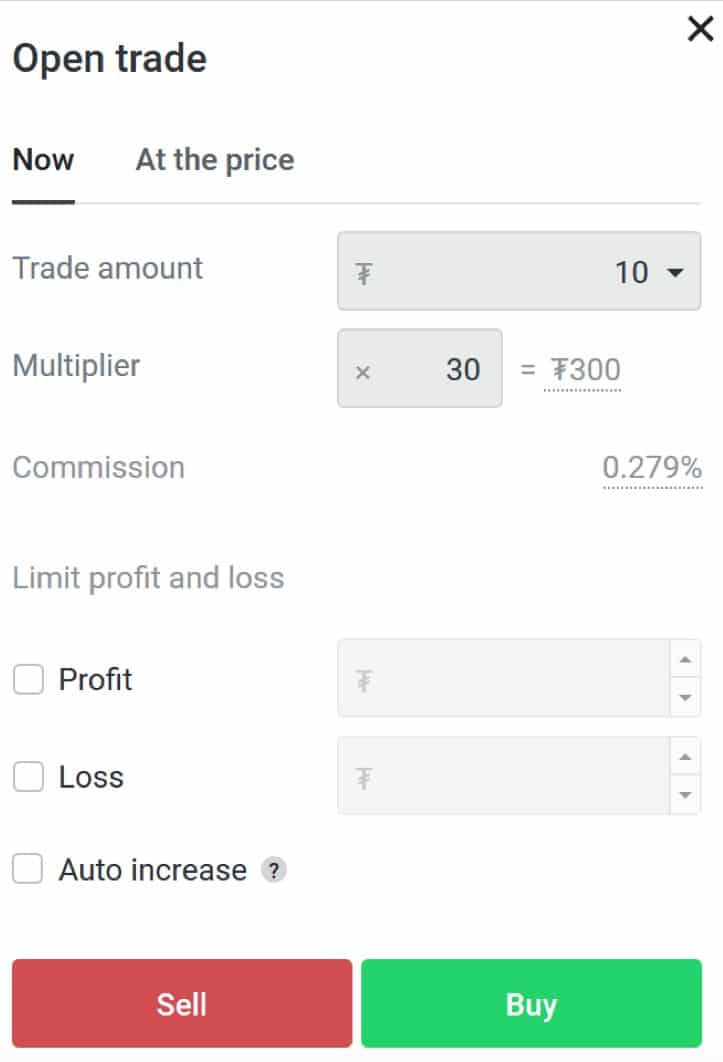Click the 0.279% commission link
Screen dimensions: 723x1062
click(652, 467)
